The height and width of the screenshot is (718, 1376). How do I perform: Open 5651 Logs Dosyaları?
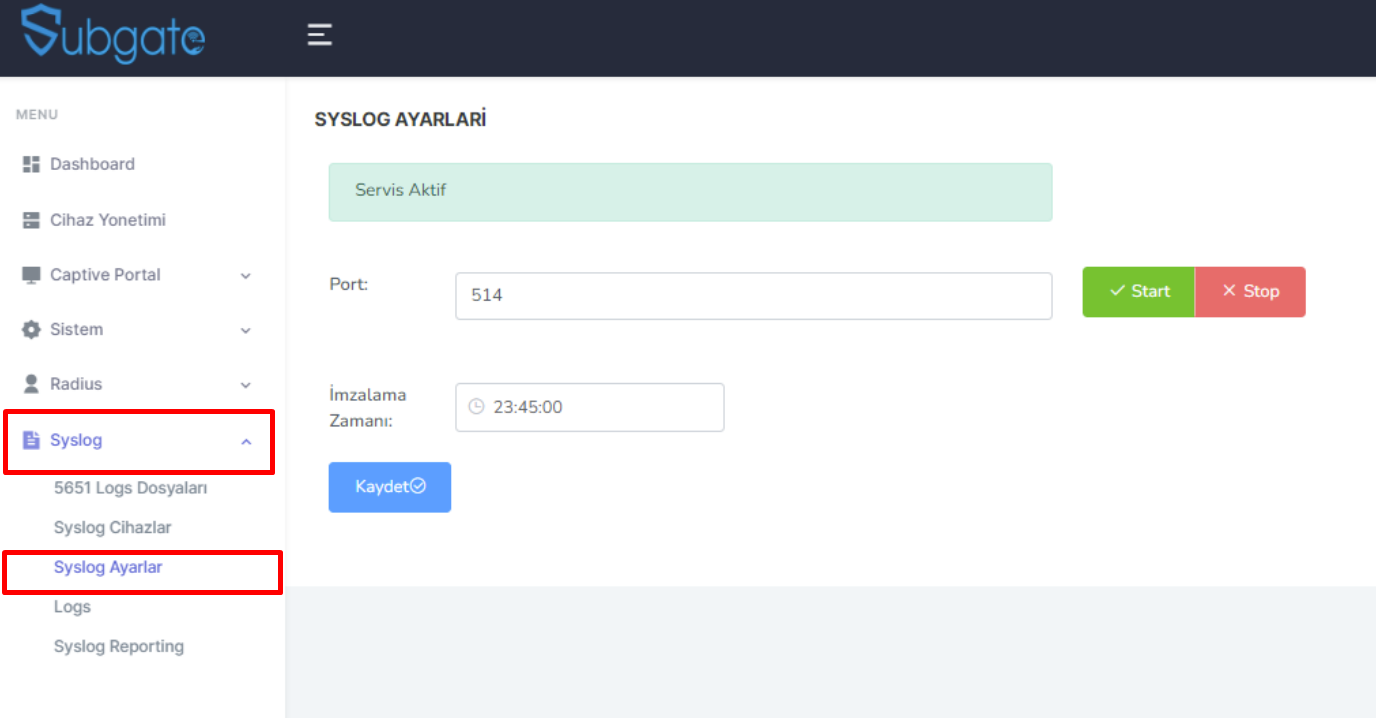[130, 488]
